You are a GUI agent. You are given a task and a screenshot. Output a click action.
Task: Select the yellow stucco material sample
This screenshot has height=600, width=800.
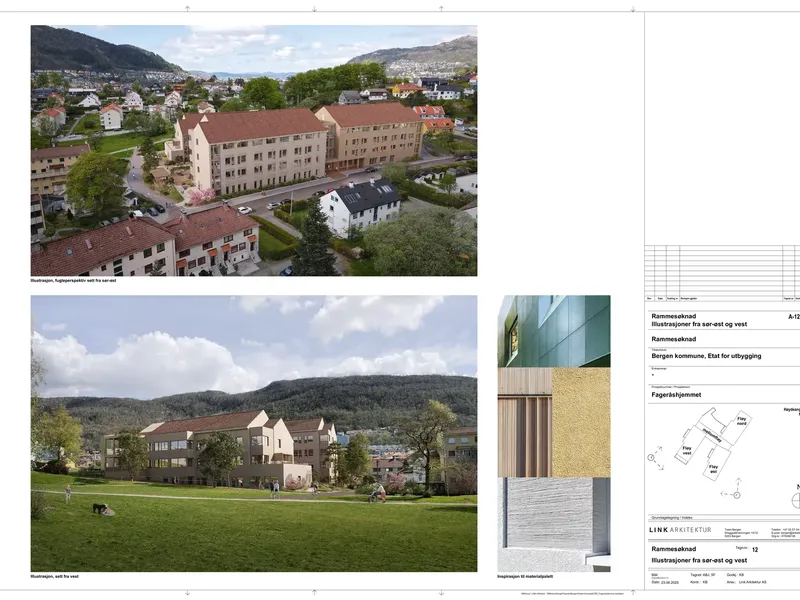582,422
